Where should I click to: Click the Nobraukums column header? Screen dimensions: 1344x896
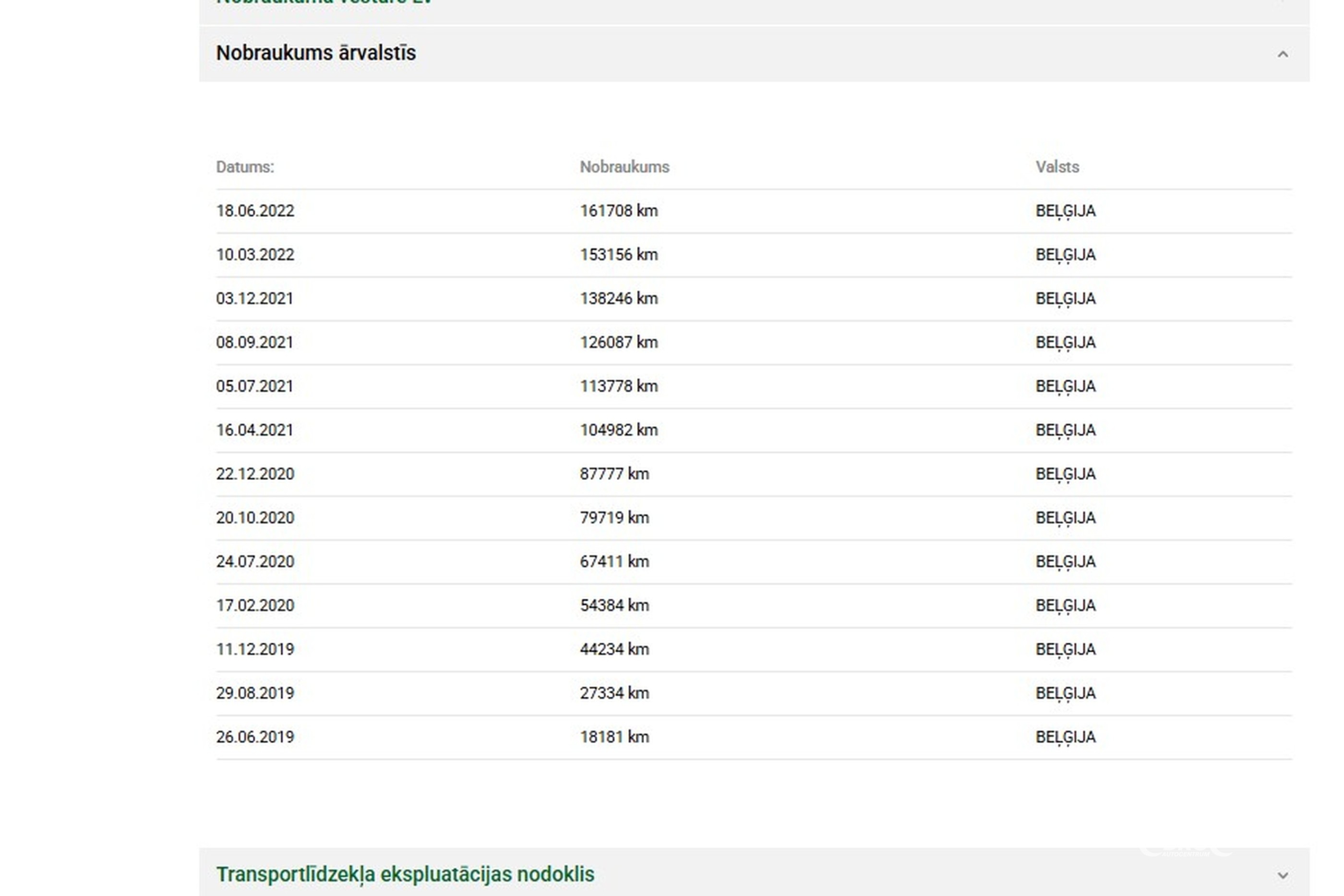pos(624,167)
